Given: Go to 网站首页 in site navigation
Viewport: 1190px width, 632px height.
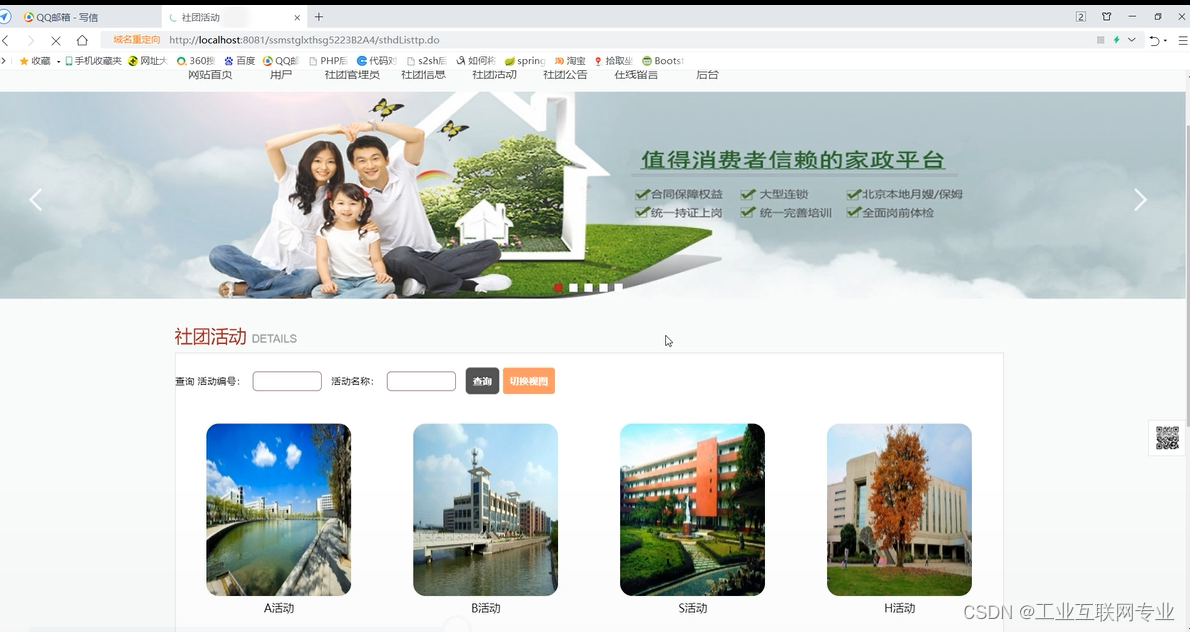Looking at the screenshot, I should click(x=210, y=74).
